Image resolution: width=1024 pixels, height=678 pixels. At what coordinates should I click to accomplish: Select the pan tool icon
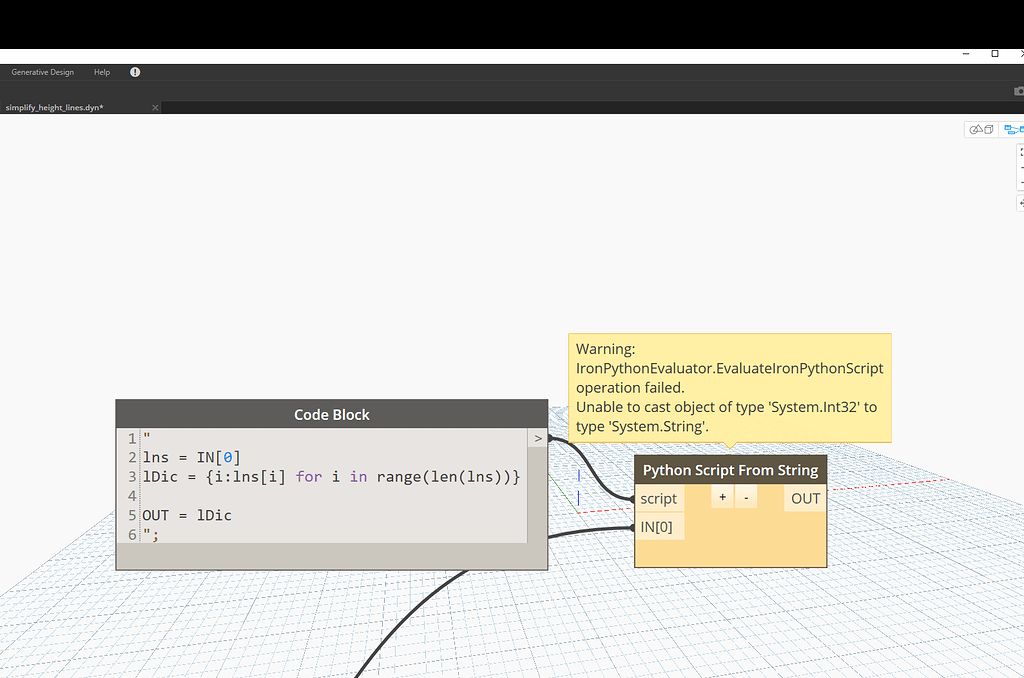pyautogui.click(x=1020, y=203)
